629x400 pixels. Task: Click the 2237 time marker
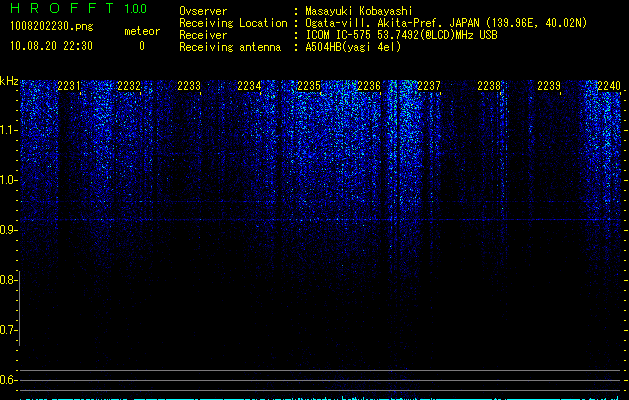[429, 86]
